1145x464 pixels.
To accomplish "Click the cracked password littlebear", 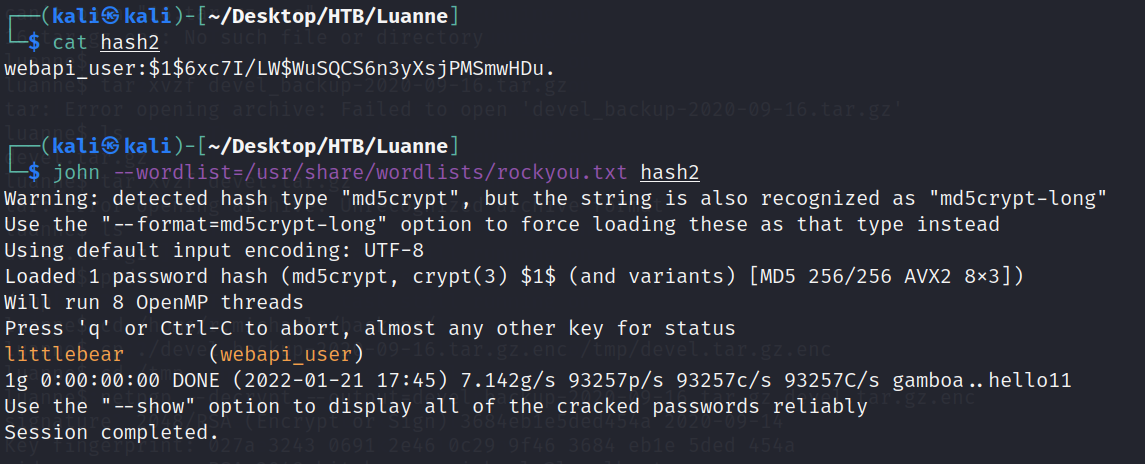I will tap(64, 354).
